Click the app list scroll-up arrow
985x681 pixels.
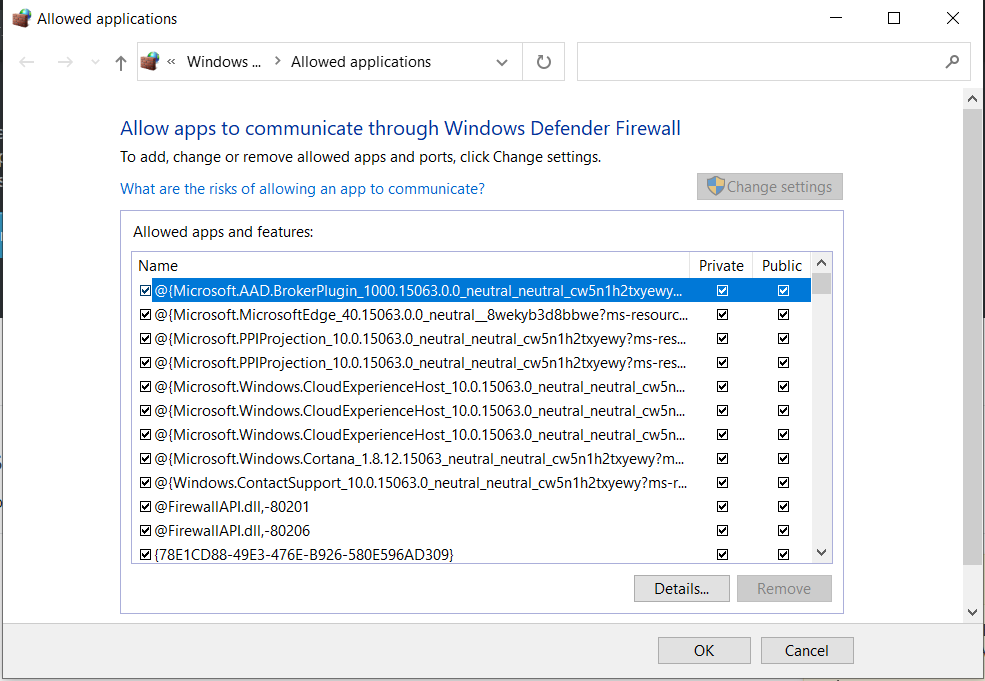[821, 263]
